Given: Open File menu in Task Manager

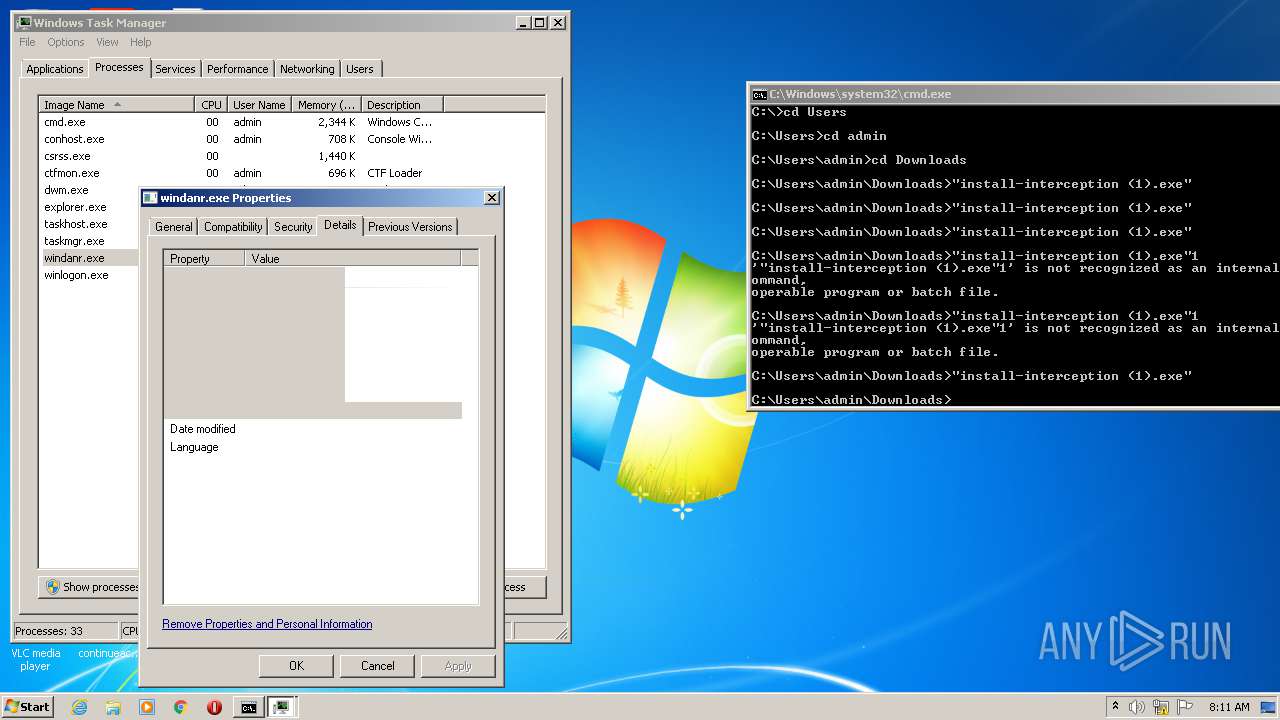Looking at the screenshot, I should click(27, 42).
